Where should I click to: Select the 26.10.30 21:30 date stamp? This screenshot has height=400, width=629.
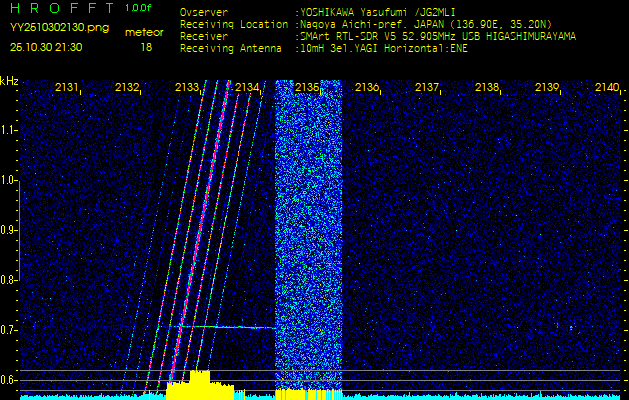tap(46, 47)
